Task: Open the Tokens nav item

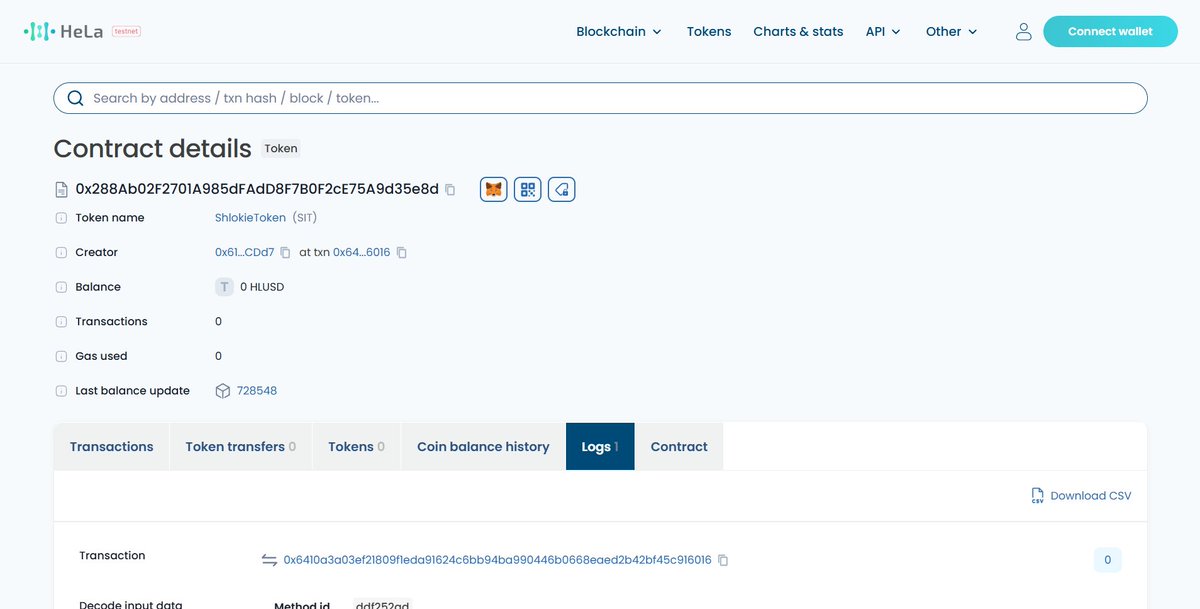Action: [x=709, y=32]
